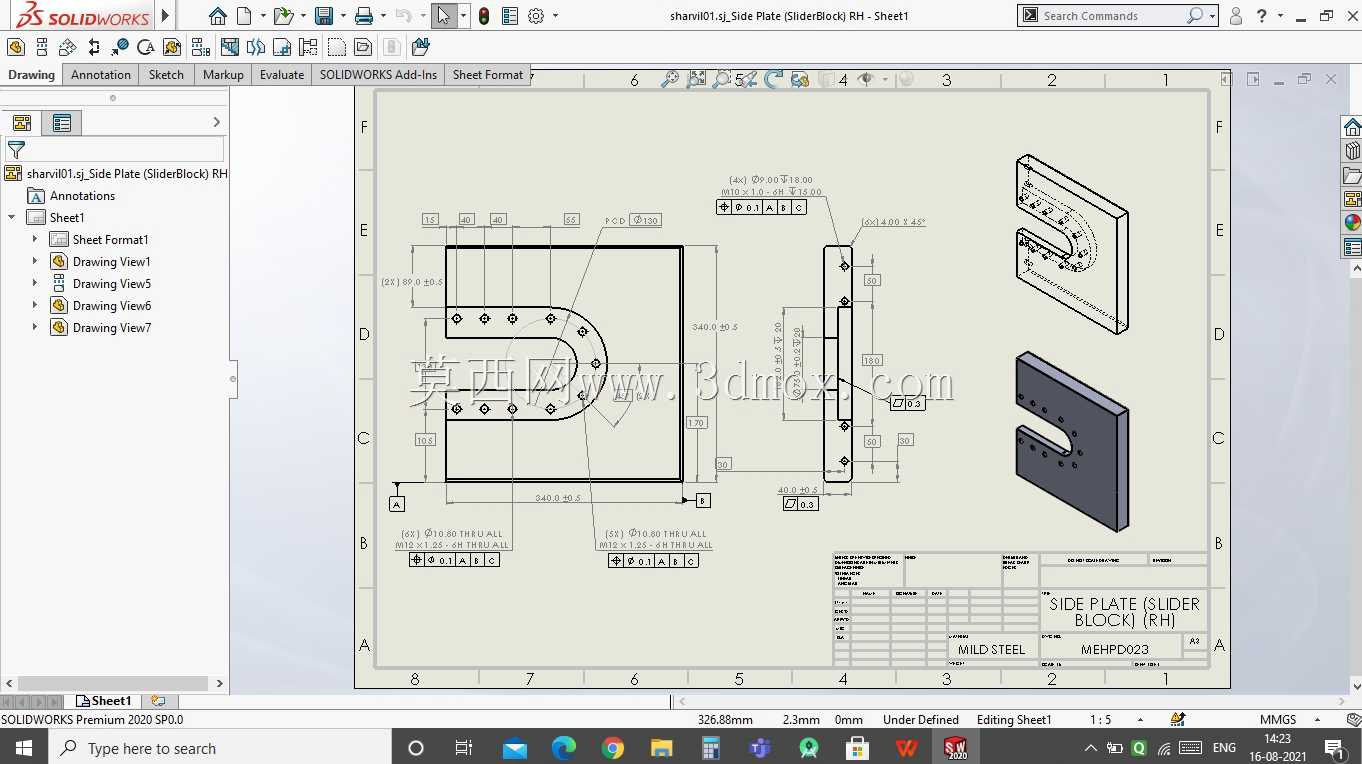Save the drawing with the Save icon
The image size is (1362, 764).
tap(323, 16)
